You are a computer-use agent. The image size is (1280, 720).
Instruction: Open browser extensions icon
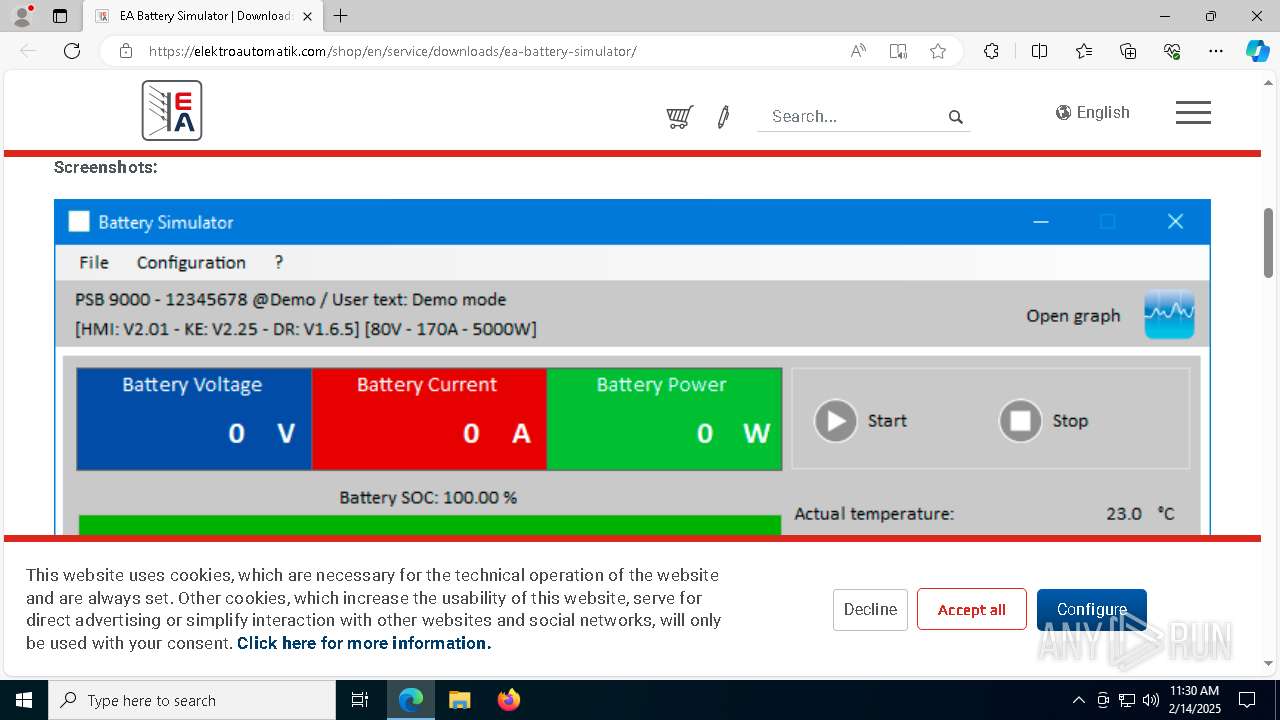[x=991, y=51]
